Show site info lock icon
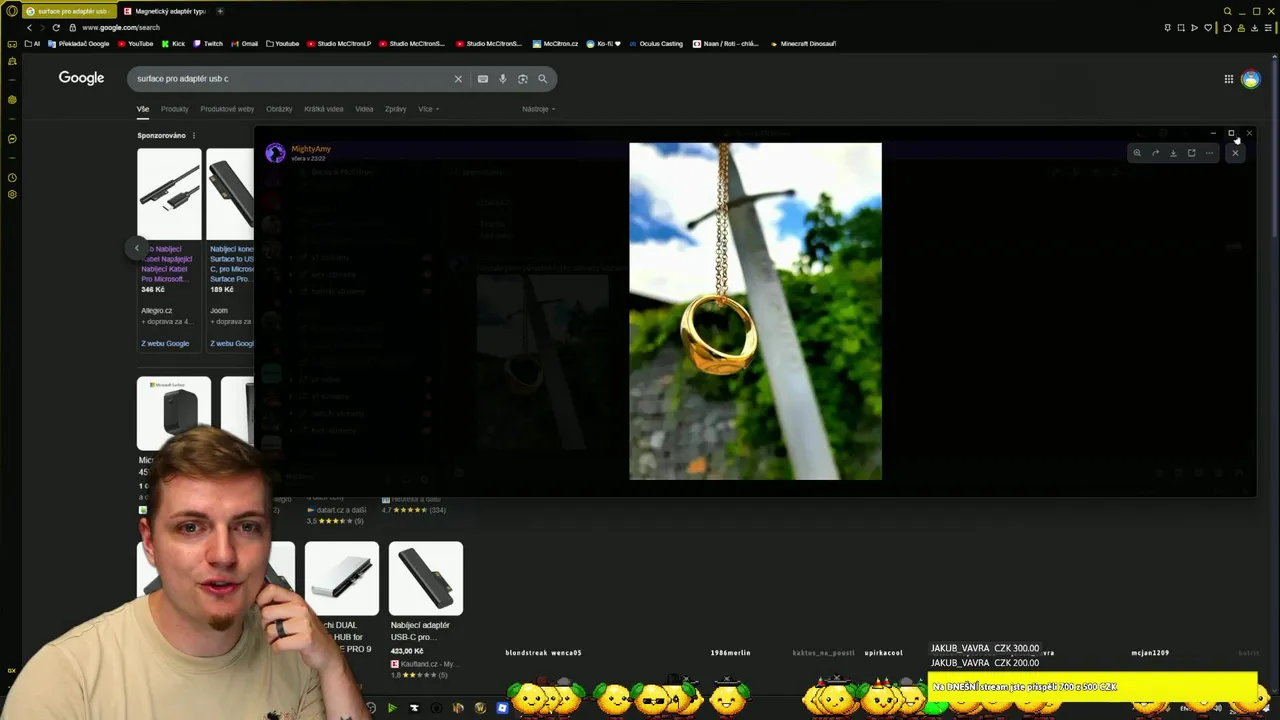The height and width of the screenshot is (720, 1280). (x=72, y=28)
